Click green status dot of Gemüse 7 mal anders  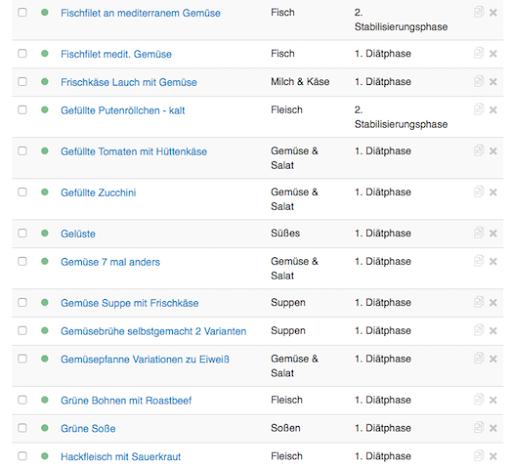(x=45, y=261)
